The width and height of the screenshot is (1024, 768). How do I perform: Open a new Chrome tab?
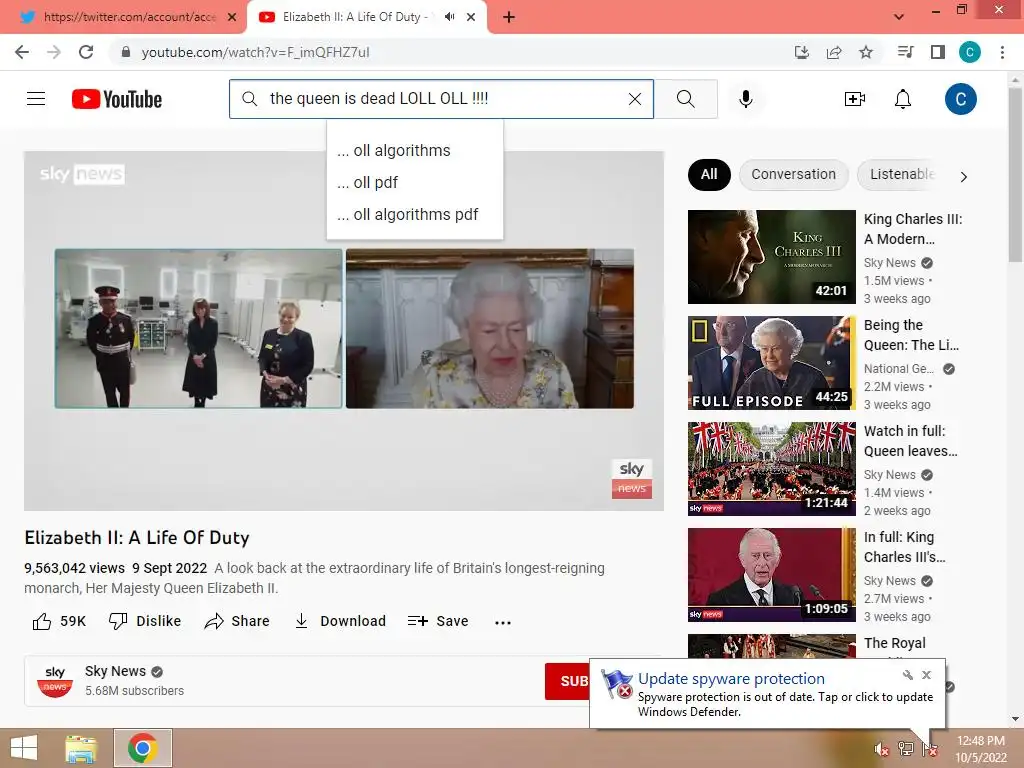tap(509, 18)
